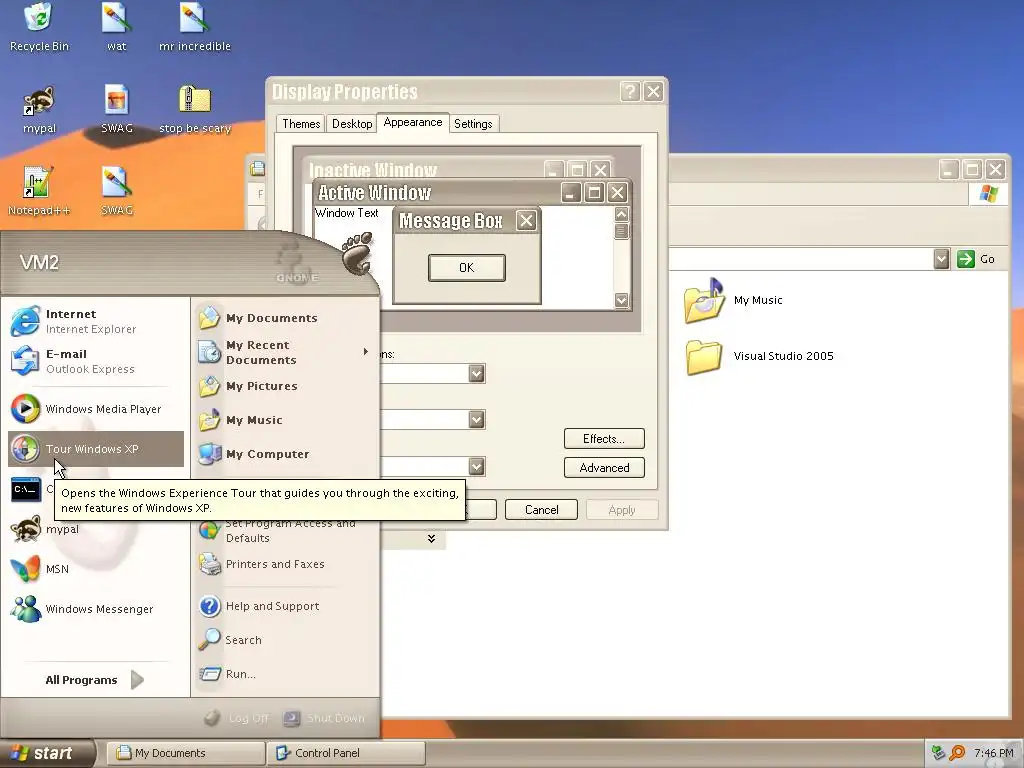Click Tour Windows XP in Start menu
Image resolution: width=1024 pixels, height=768 pixels.
pos(95,449)
